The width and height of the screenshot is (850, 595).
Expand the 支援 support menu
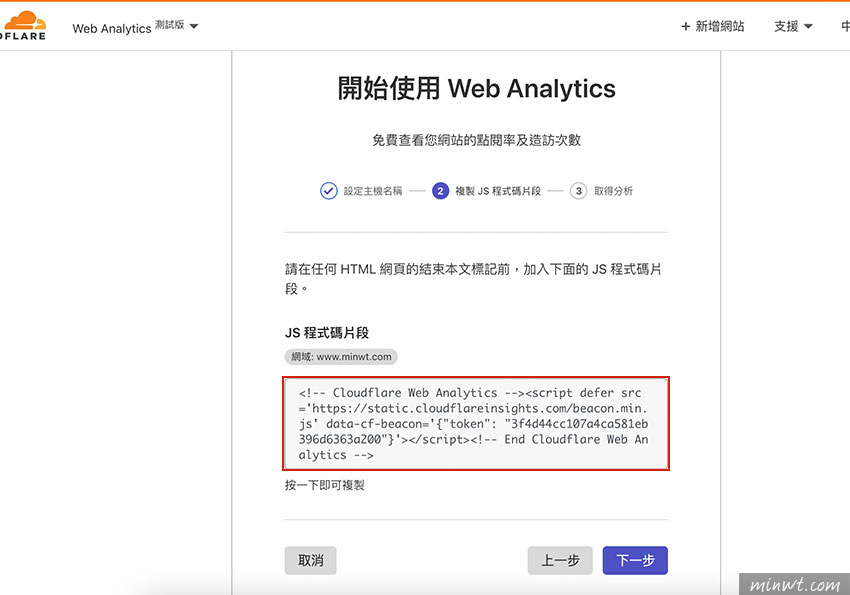pos(793,26)
